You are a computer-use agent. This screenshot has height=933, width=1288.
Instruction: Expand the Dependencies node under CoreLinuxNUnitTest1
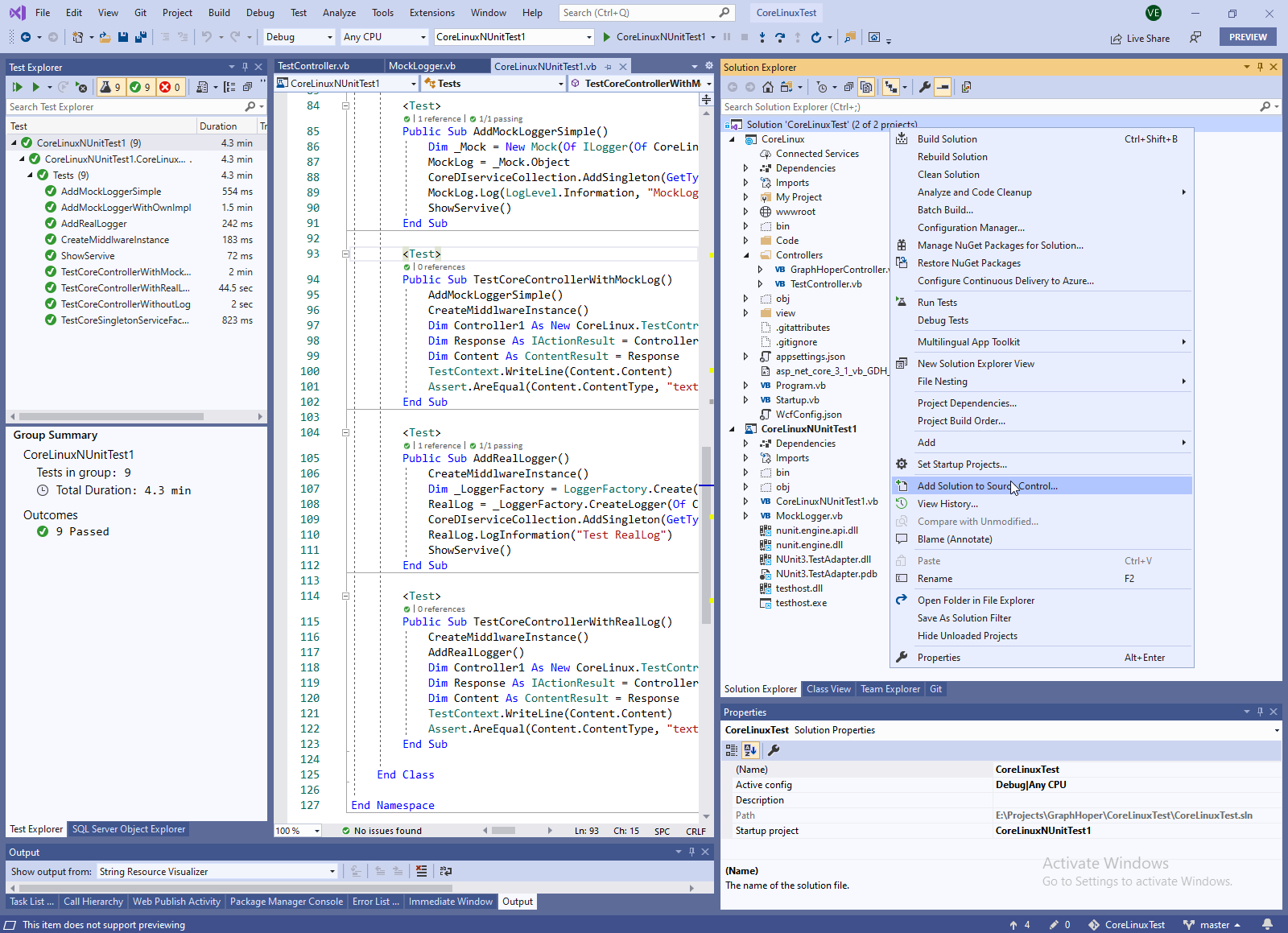pos(745,444)
